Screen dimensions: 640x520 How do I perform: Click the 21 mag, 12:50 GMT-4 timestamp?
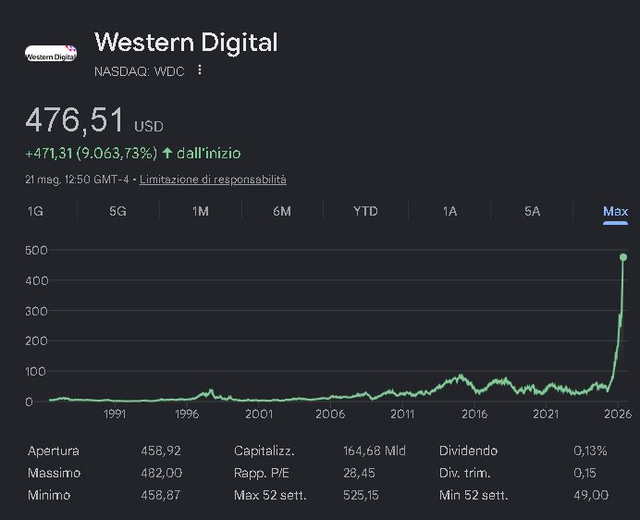(77, 179)
